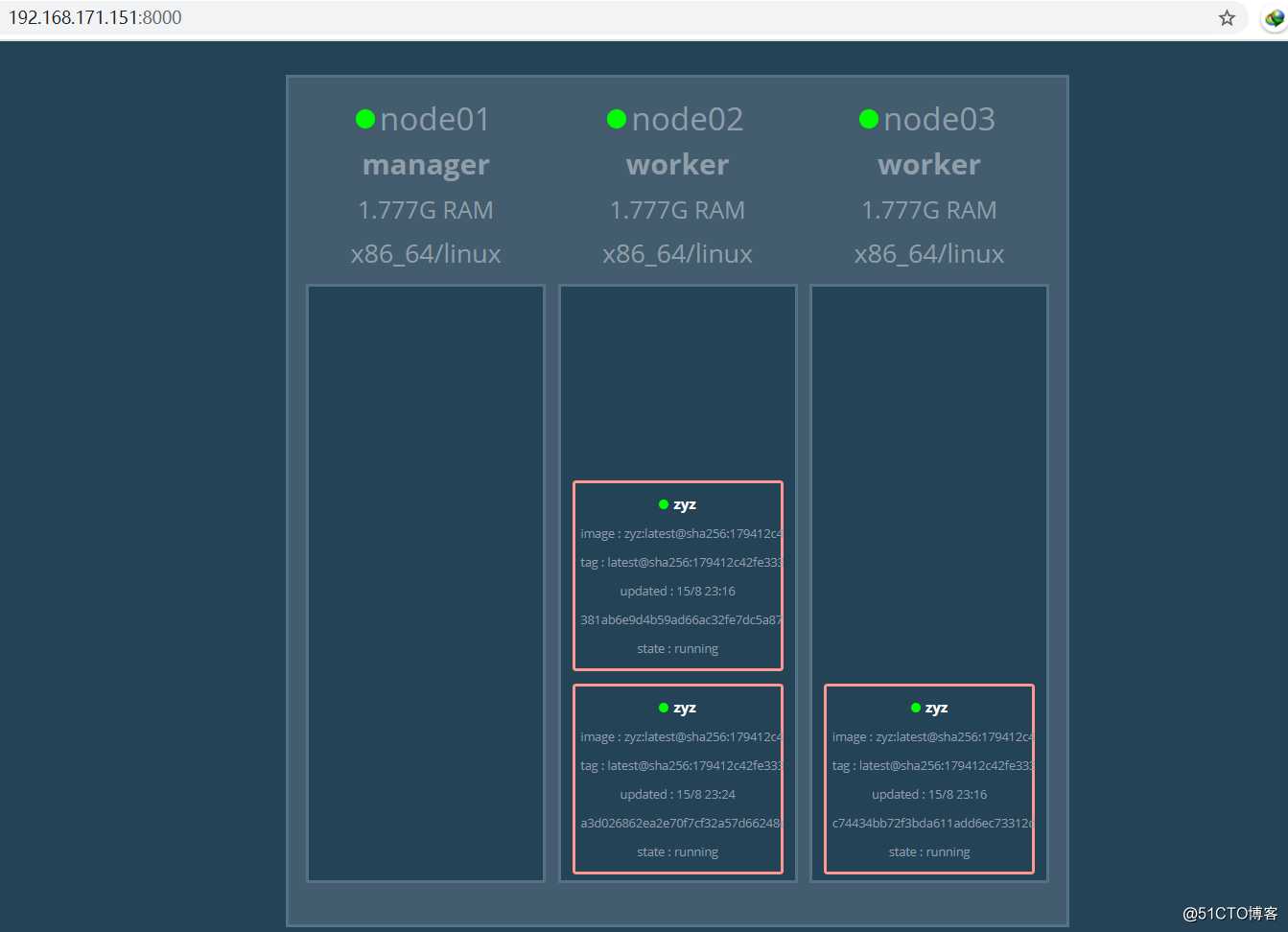This screenshot has height=932, width=1288.
Task: Click the status dot in node02's 23:16 zyz card
Action: click(664, 504)
